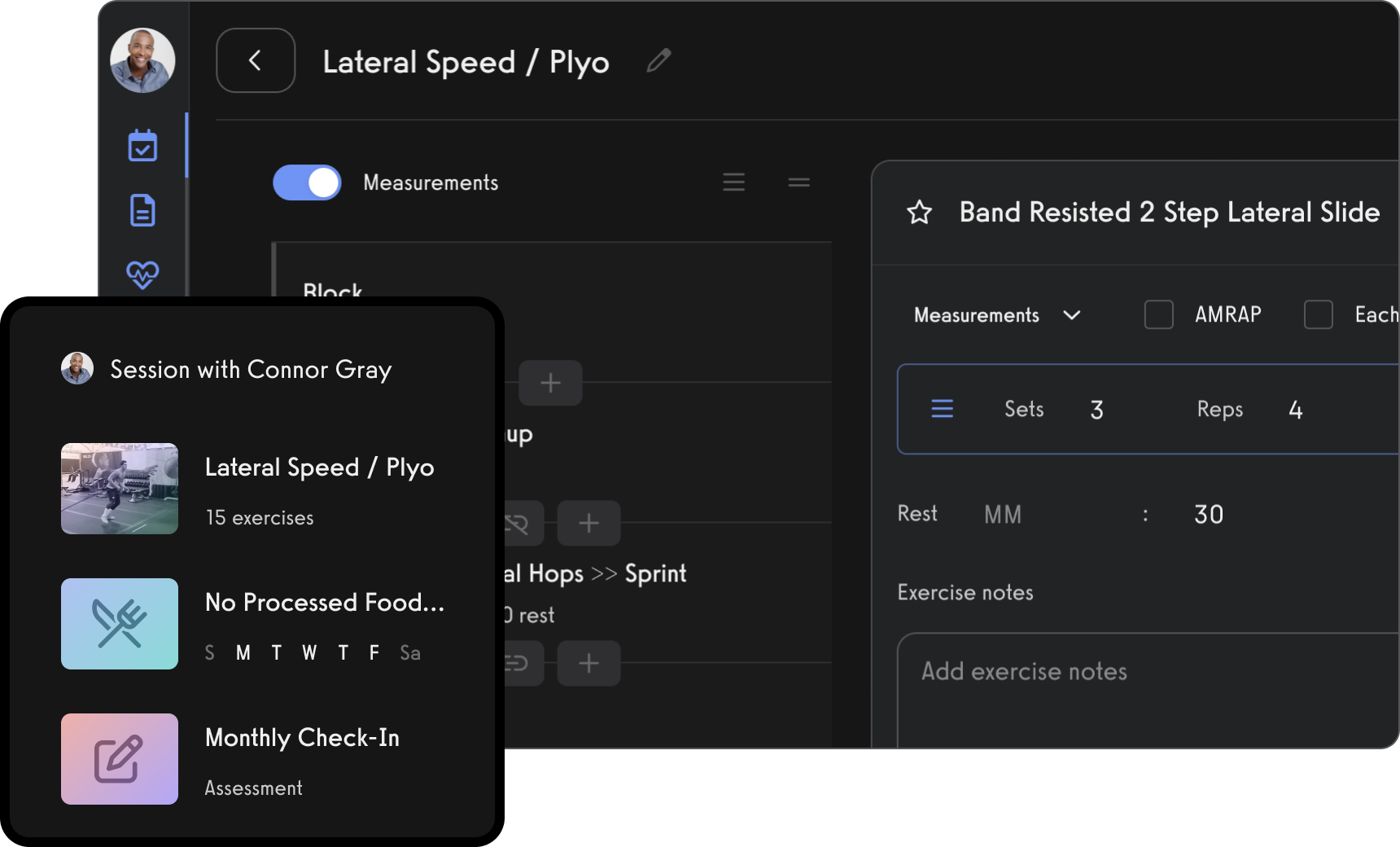Viewport: 1400px width, 847px height.
Task: Click the drag handle beside Sets
Action: (x=942, y=409)
